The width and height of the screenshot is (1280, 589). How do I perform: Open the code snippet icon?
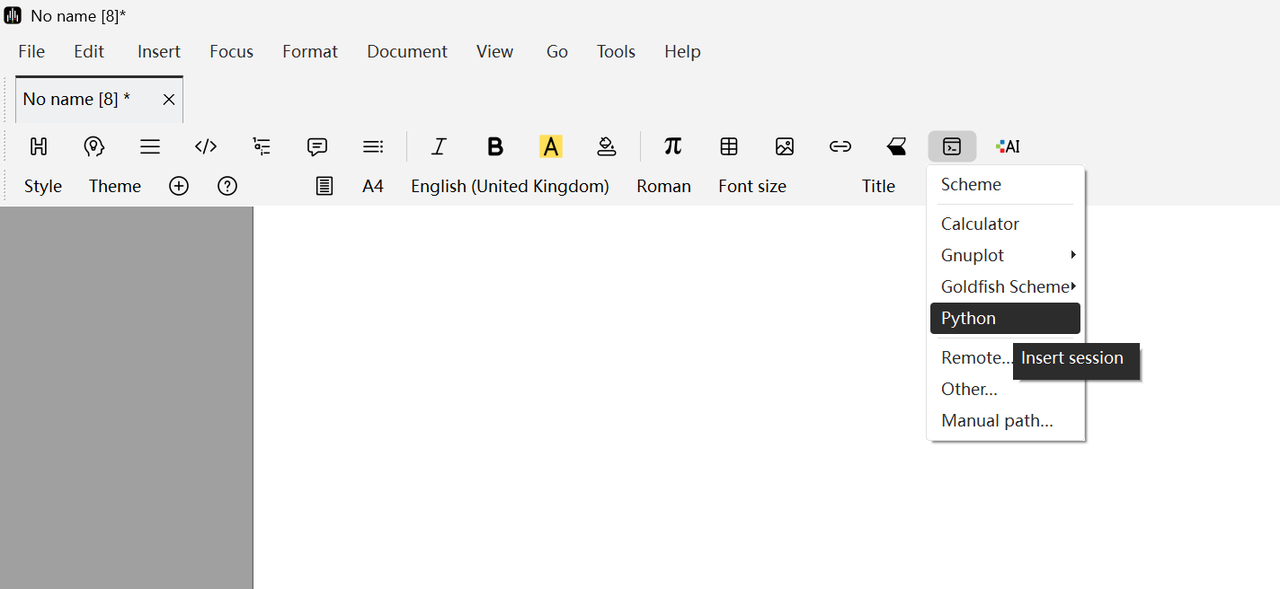point(206,147)
